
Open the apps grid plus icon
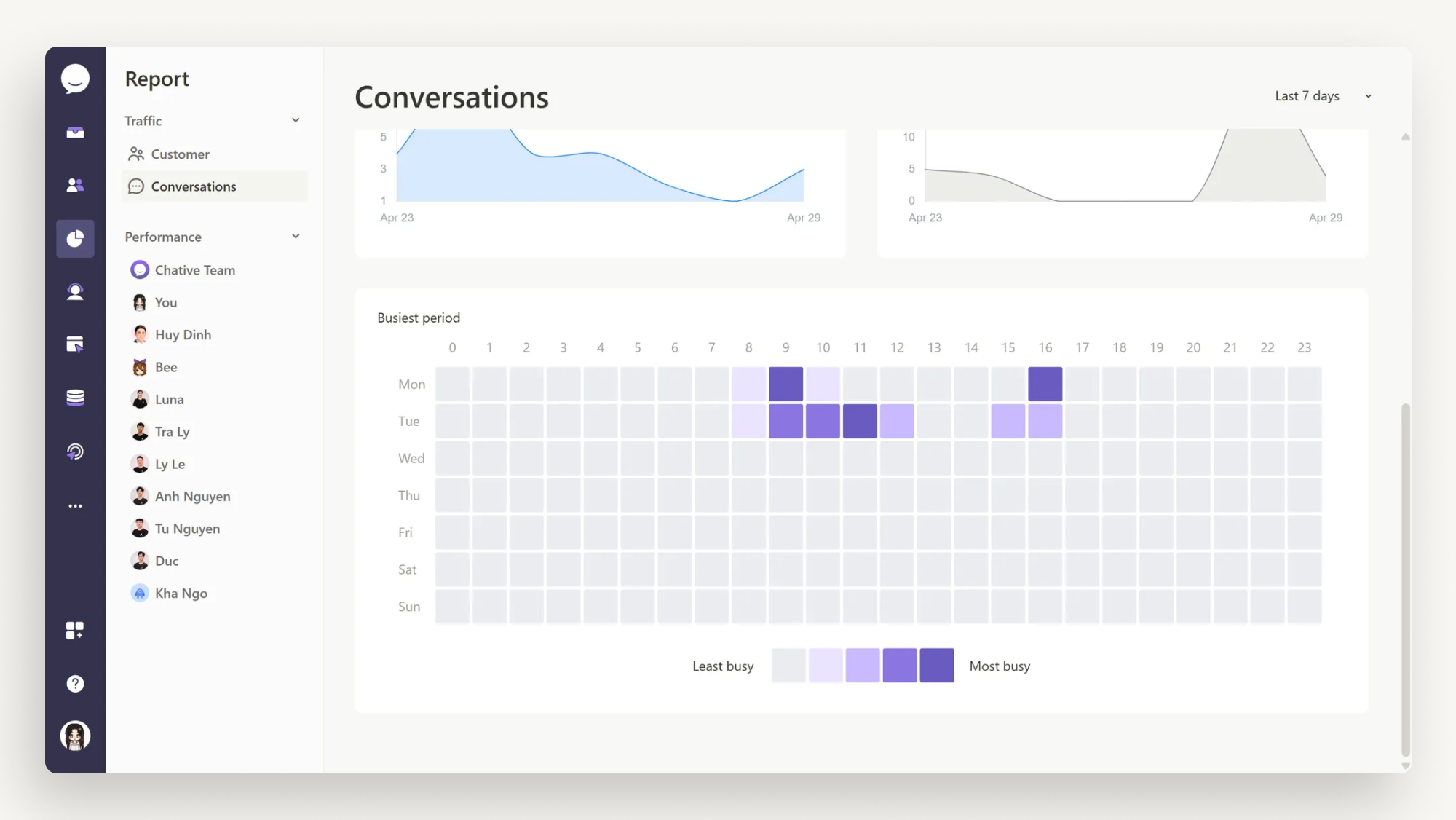pos(75,630)
